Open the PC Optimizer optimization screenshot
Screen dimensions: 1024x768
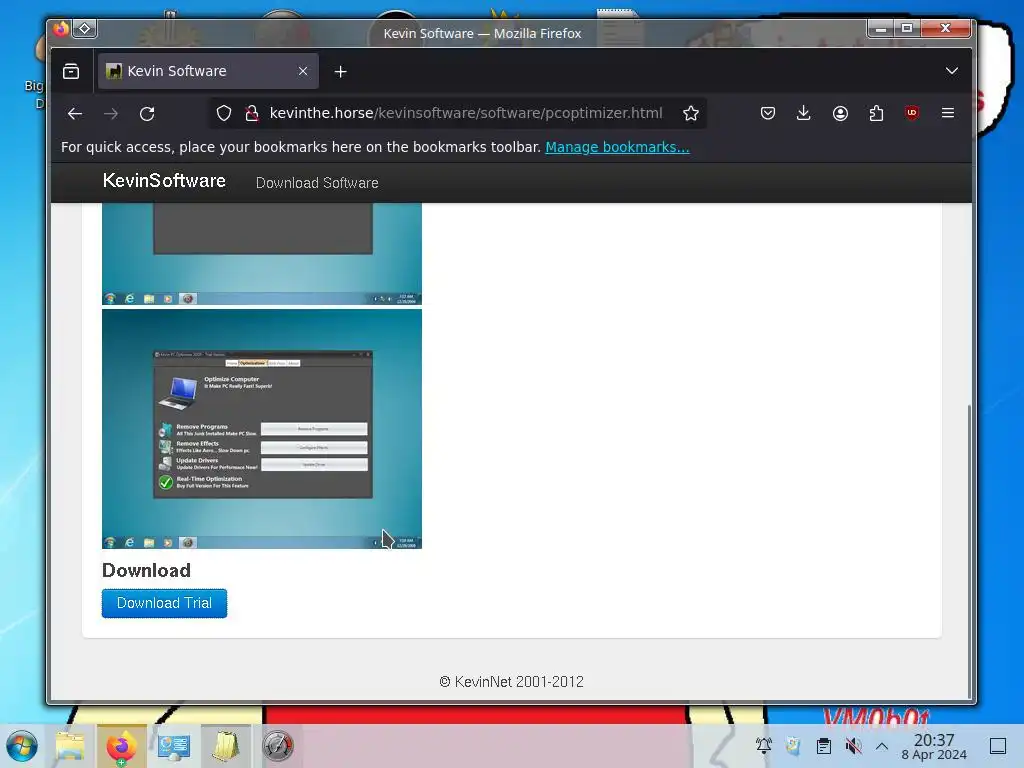[x=262, y=429]
